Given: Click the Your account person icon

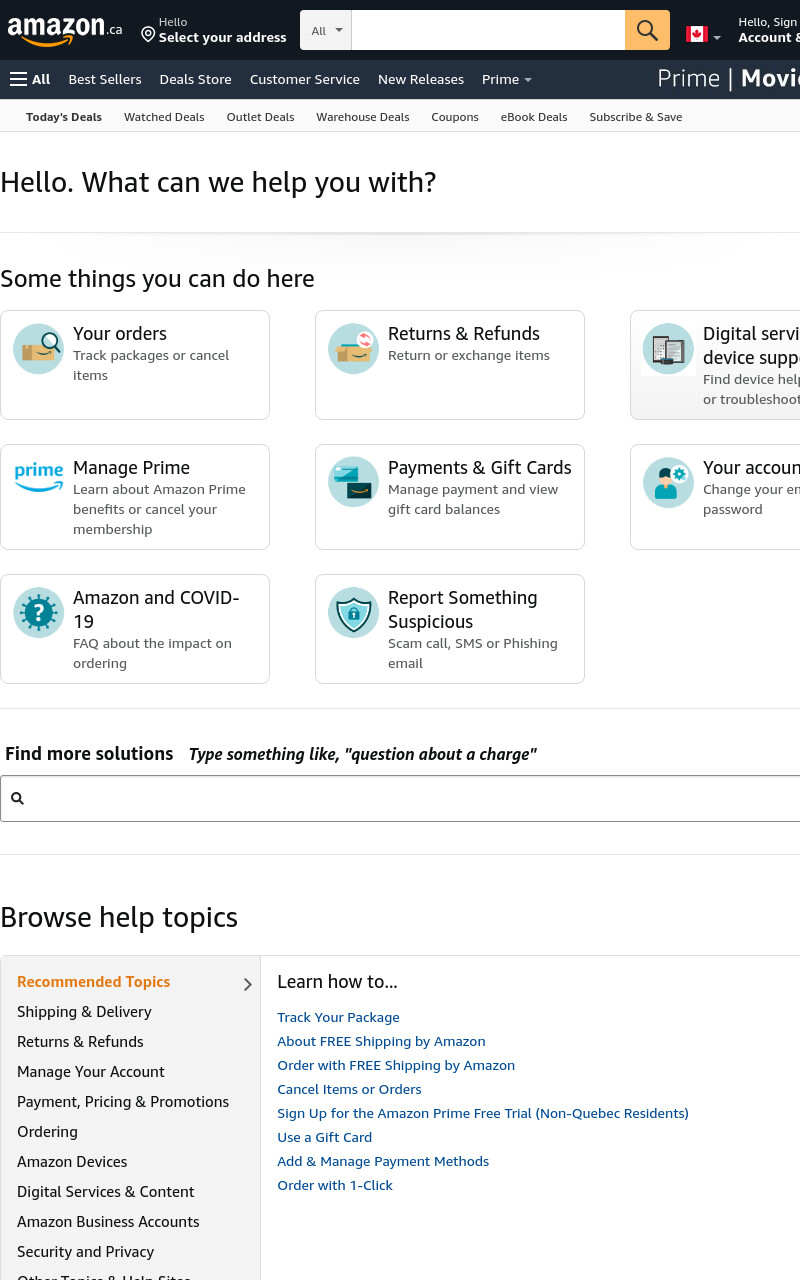Looking at the screenshot, I should [668, 483].
